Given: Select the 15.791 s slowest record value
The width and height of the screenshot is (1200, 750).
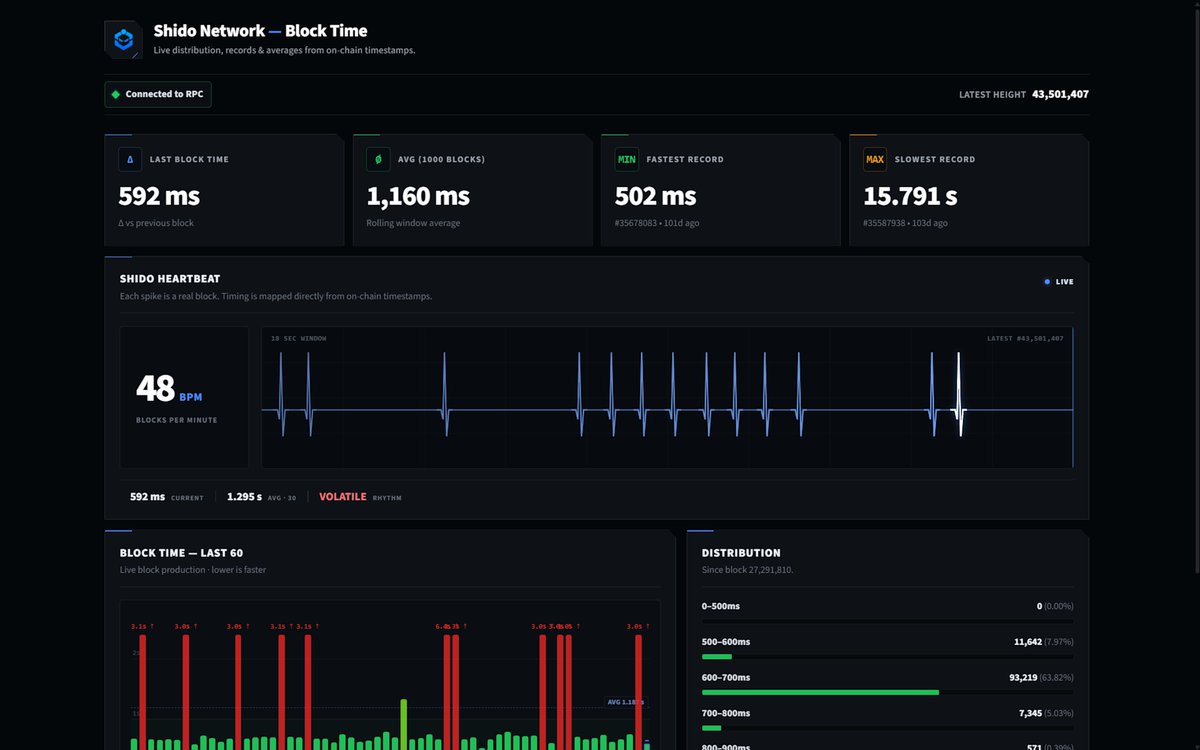Looking at the screenshot, I should click(910, 196).
